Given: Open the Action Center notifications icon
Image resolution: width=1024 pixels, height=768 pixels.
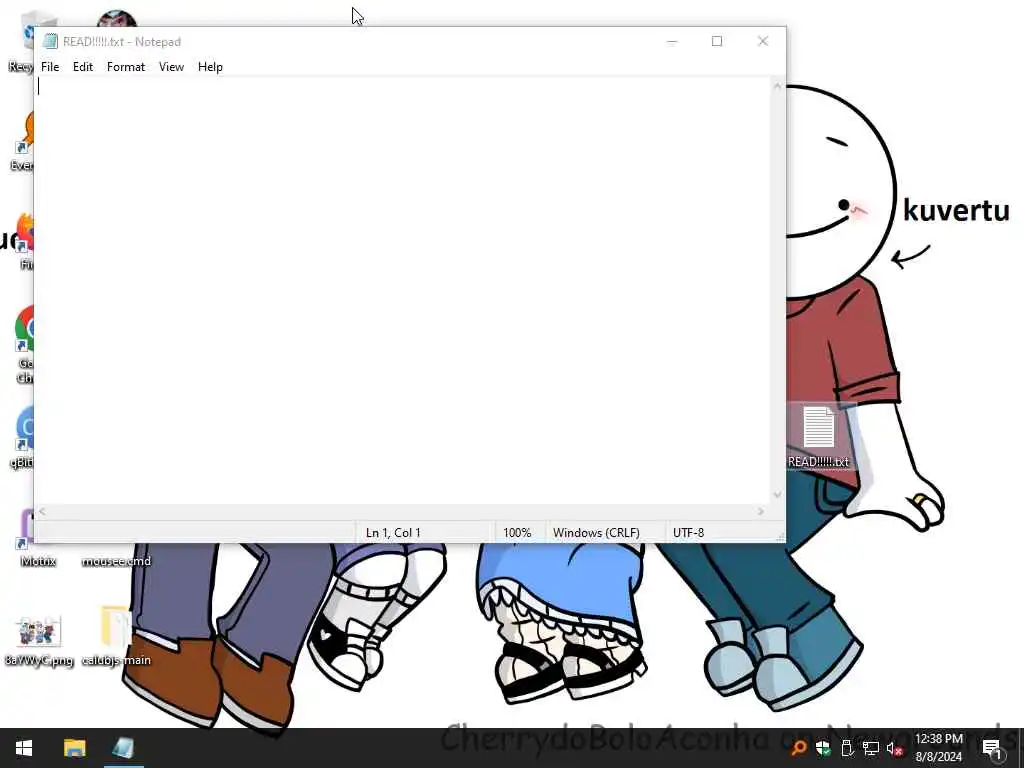Looking at the screenshot, I should click(x=993, y=748).
